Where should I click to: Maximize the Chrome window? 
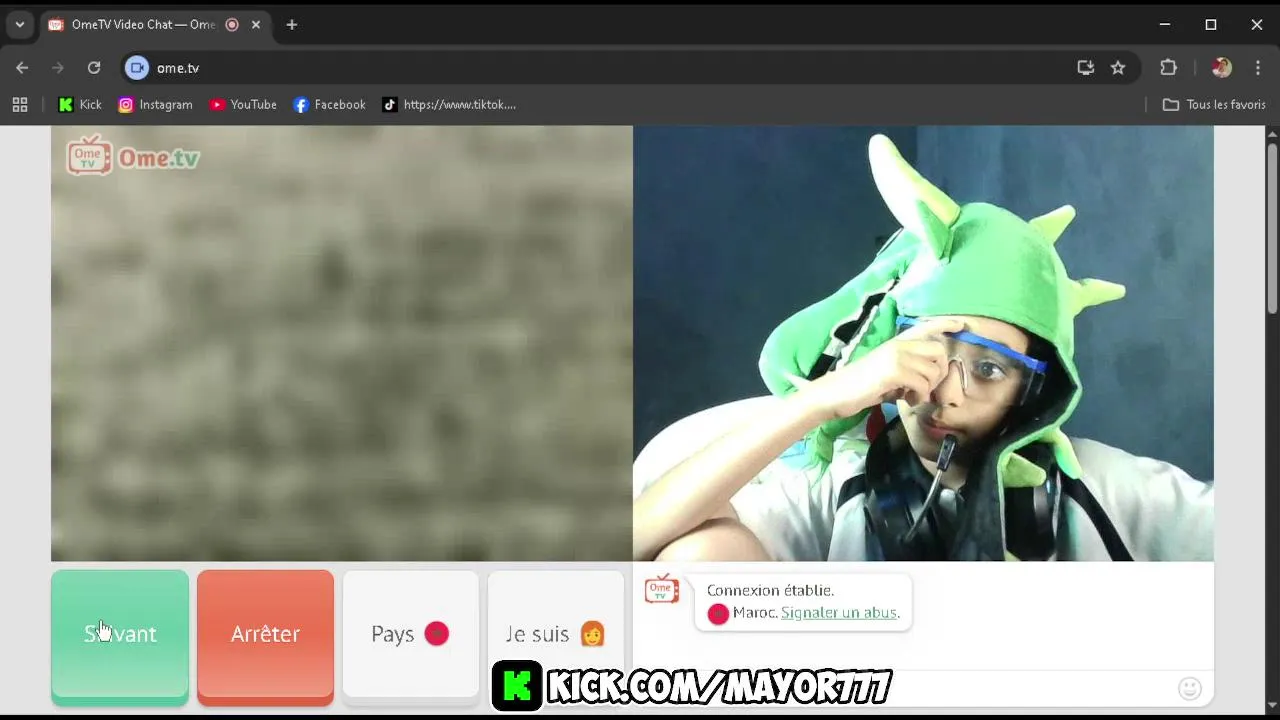point(1211,25)
